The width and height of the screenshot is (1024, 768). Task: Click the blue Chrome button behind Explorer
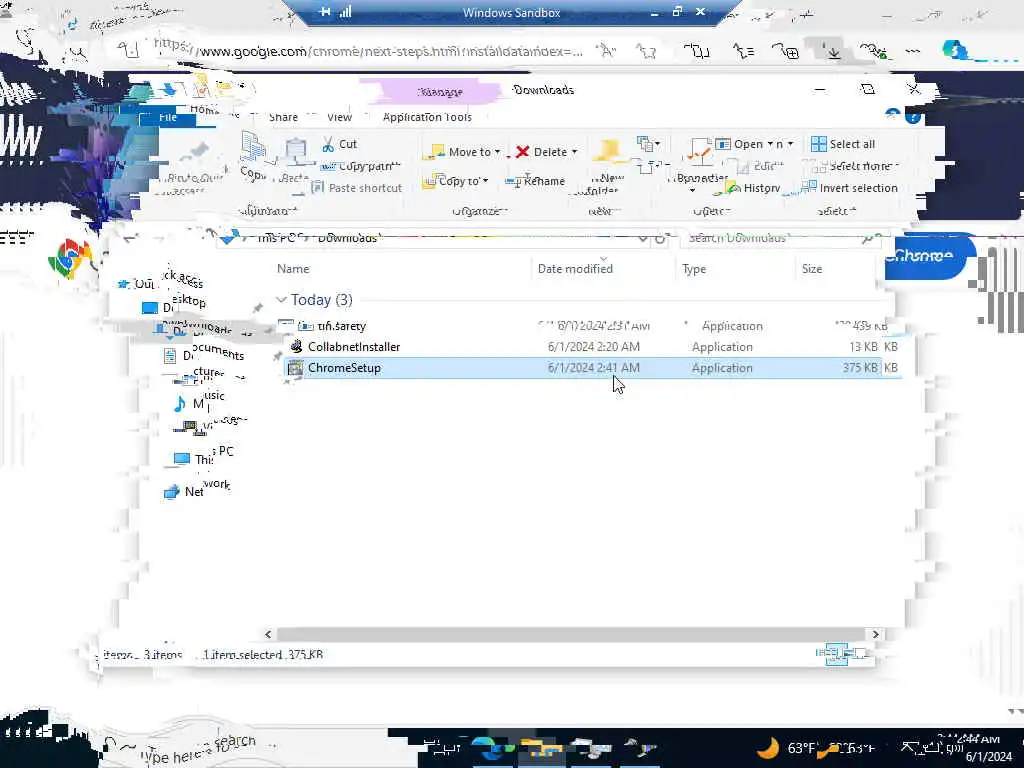930,256
